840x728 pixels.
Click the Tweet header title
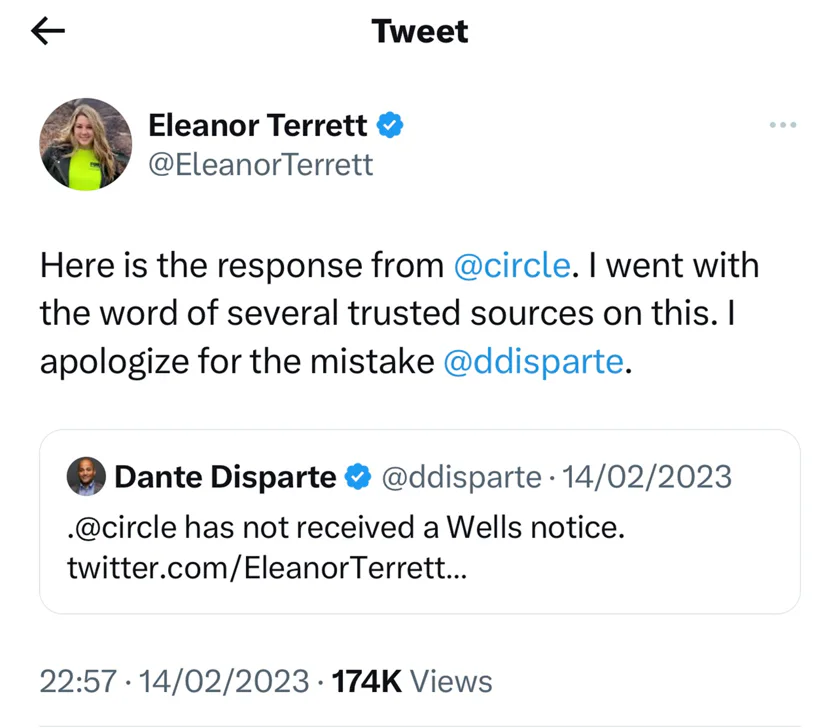(x=420, y=31)
